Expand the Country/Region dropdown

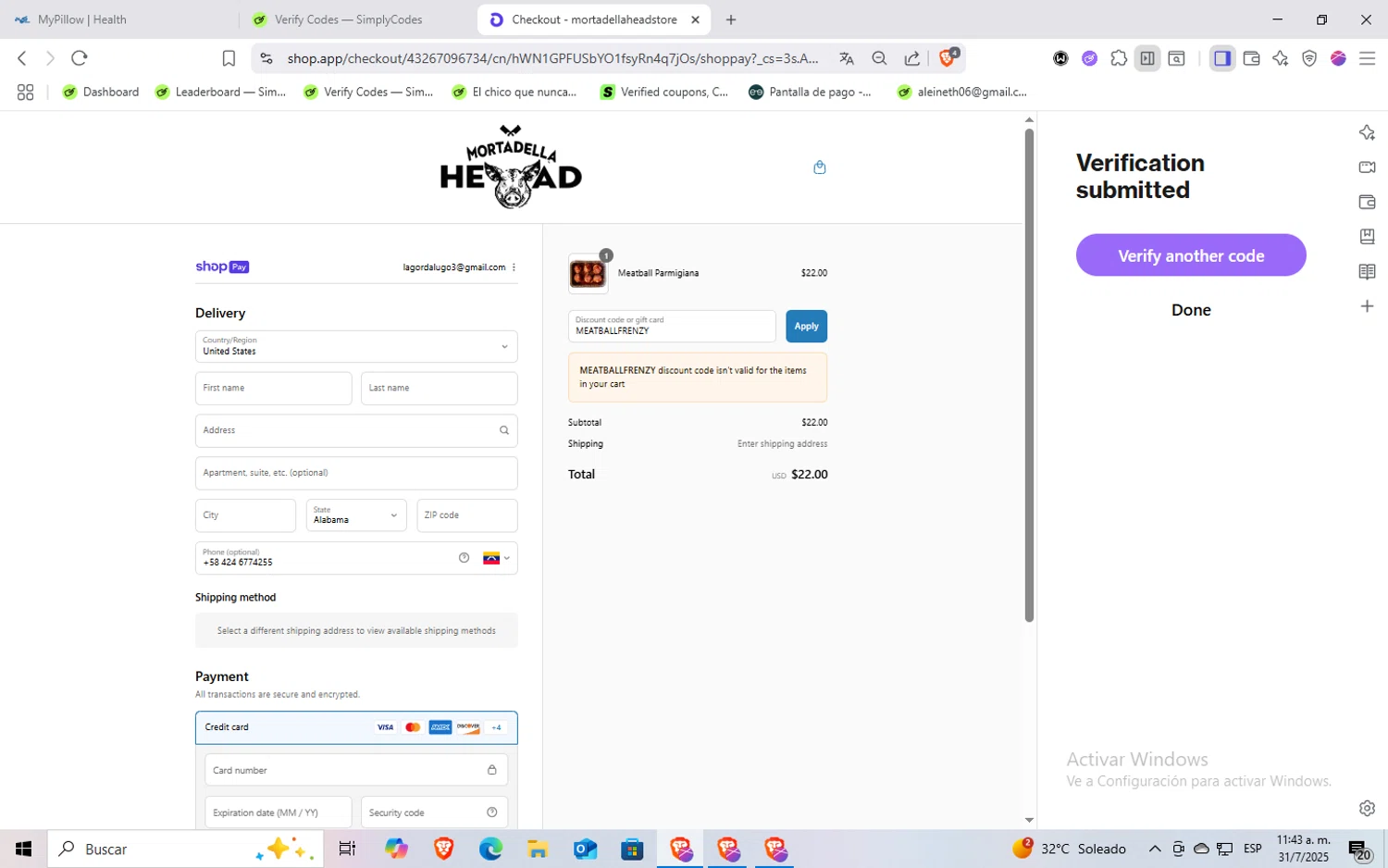coord(356,347)
